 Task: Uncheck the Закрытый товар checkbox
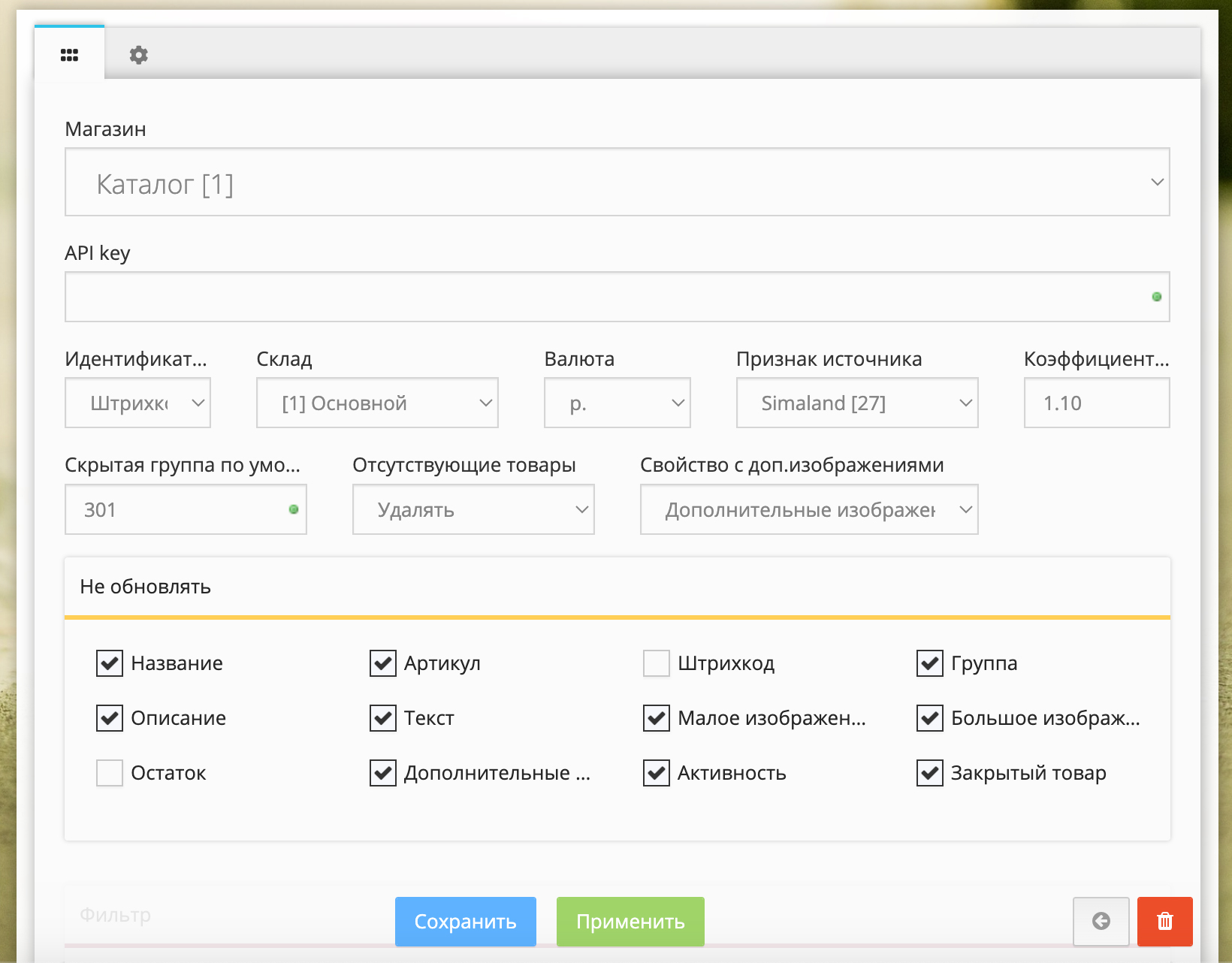pyautogui.click(x=929, y=773)
